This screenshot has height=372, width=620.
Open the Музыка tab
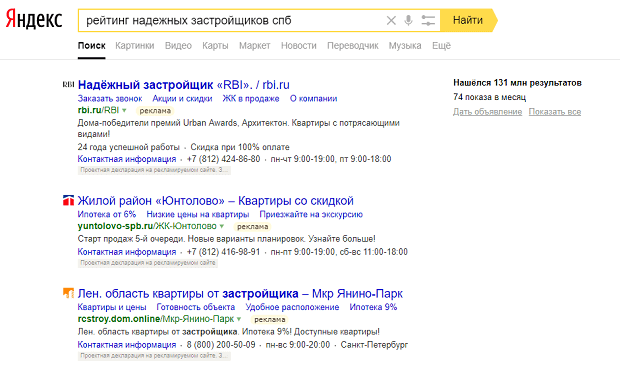[405, 46]
